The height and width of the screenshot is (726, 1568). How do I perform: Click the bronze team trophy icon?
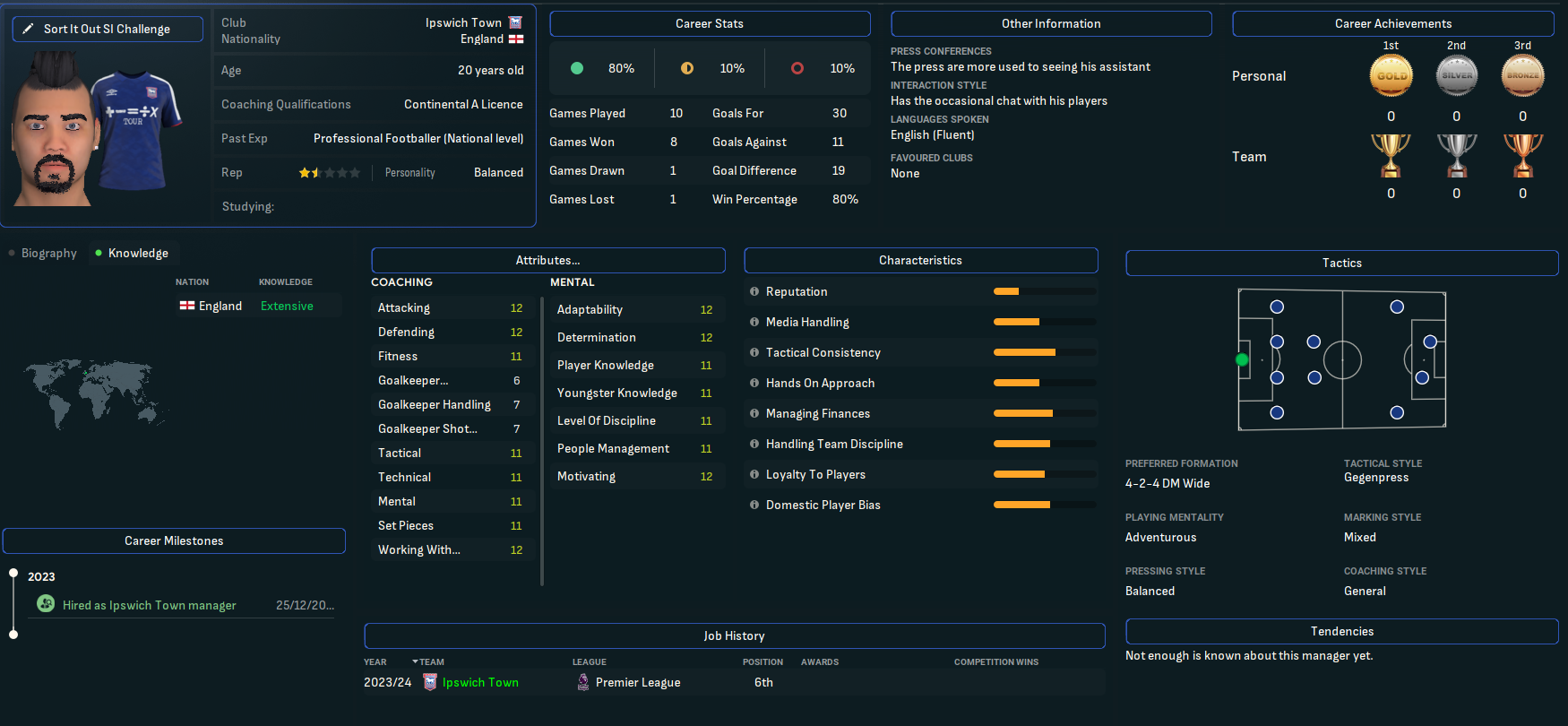point(1523,156)
